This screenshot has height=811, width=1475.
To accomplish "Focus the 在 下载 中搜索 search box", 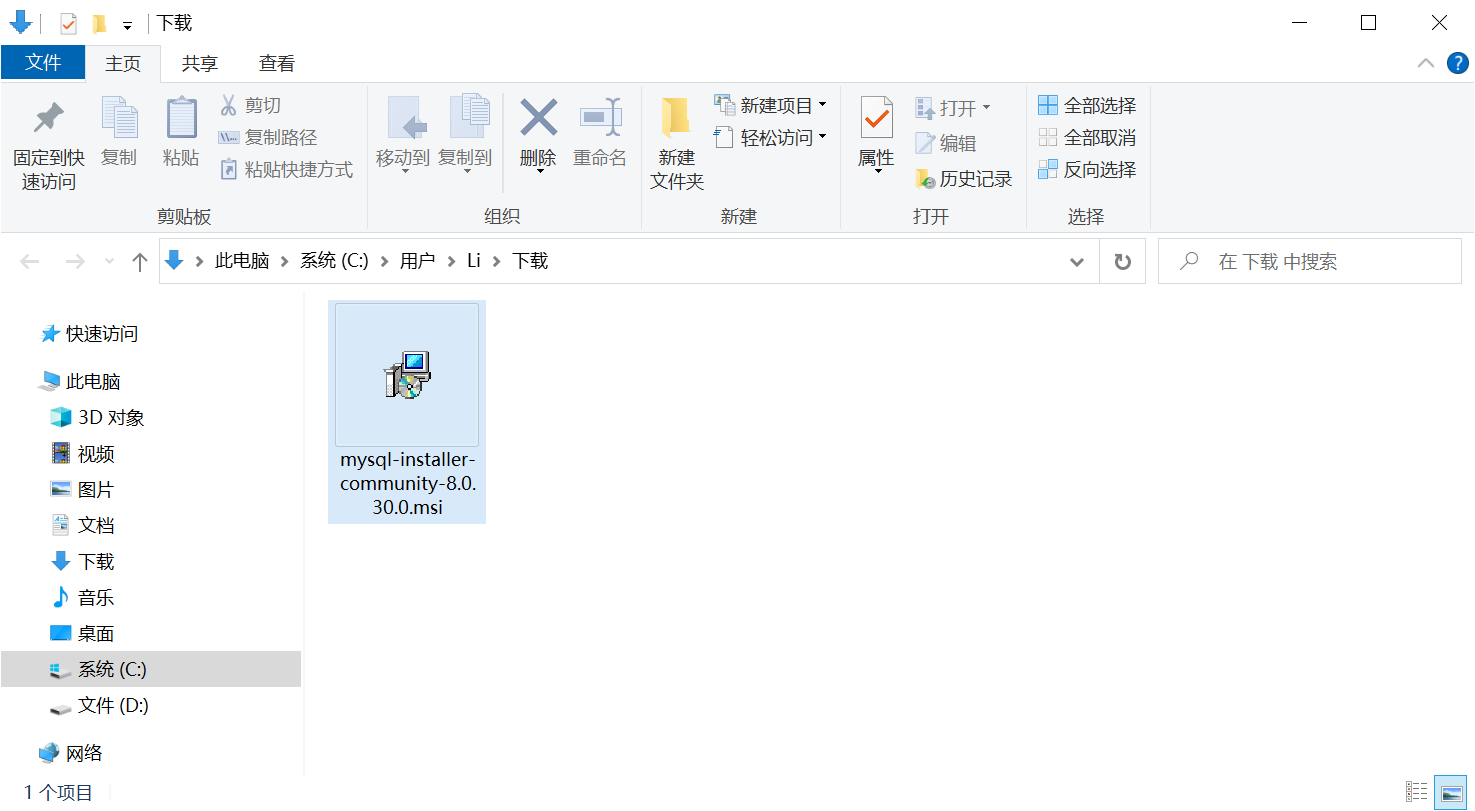I will 1309,261.
